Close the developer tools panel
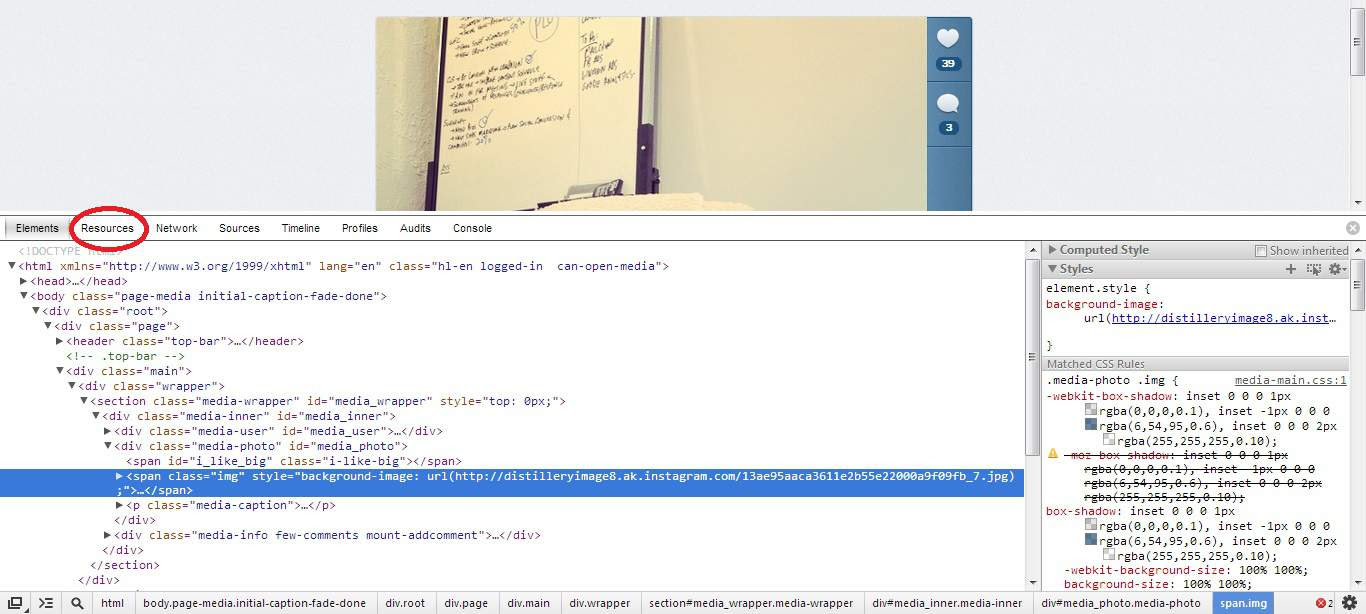1366x614 pixels. (x=1353, y=228)
